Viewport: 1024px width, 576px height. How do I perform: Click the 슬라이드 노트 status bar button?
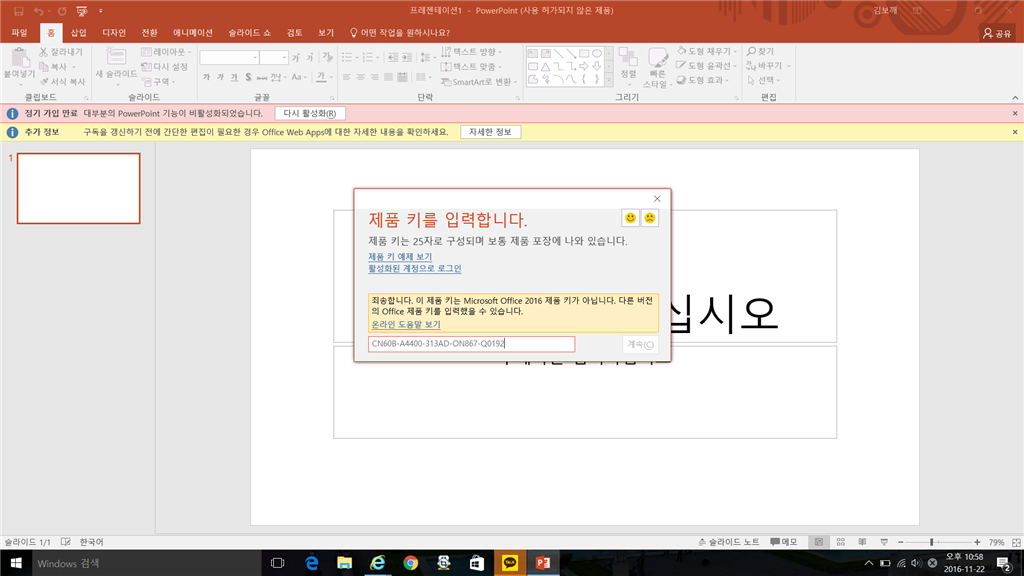(728, 542)
